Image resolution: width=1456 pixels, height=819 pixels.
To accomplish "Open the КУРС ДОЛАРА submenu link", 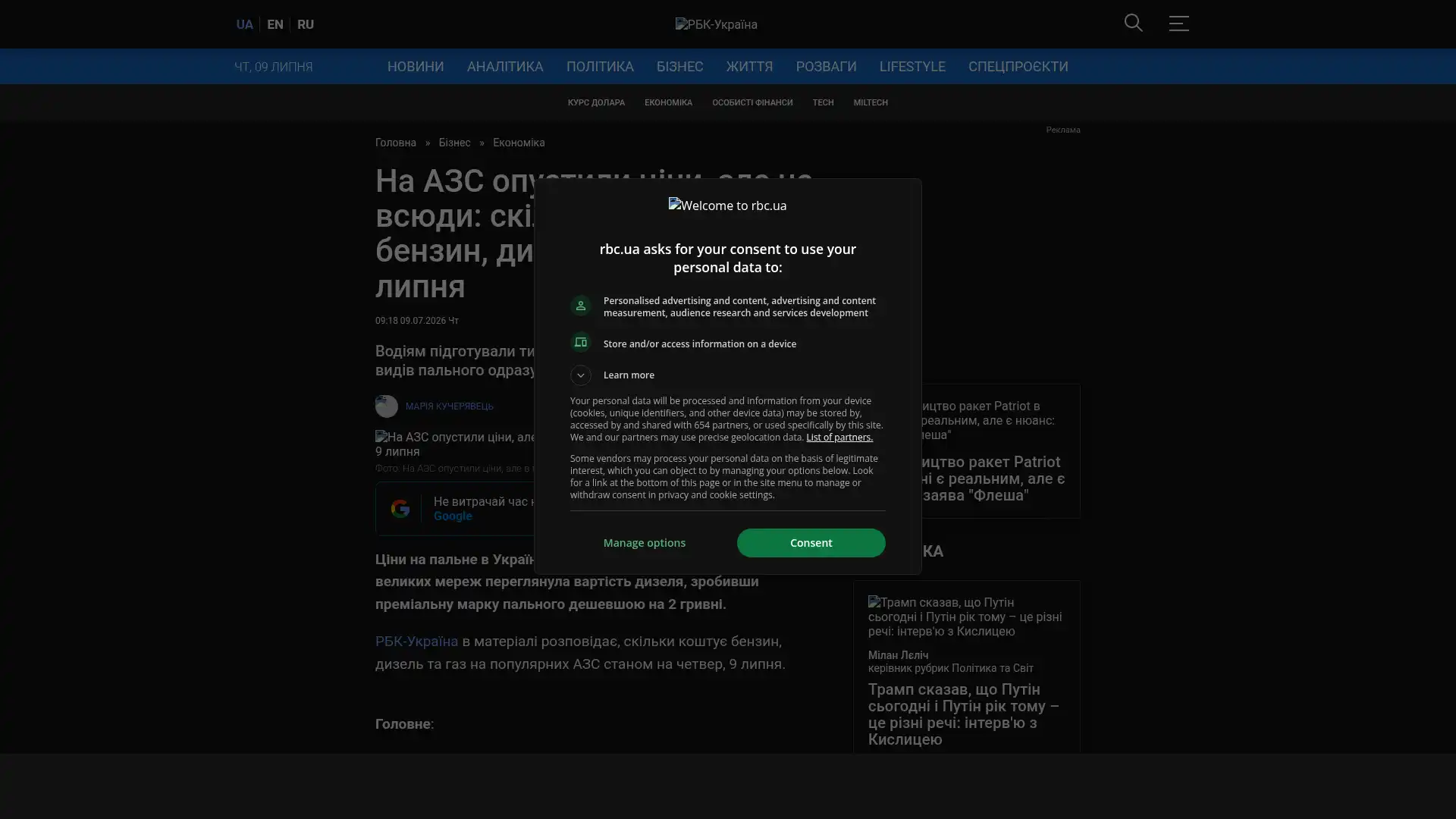I will pyautogui.click(x=596, y=102).
